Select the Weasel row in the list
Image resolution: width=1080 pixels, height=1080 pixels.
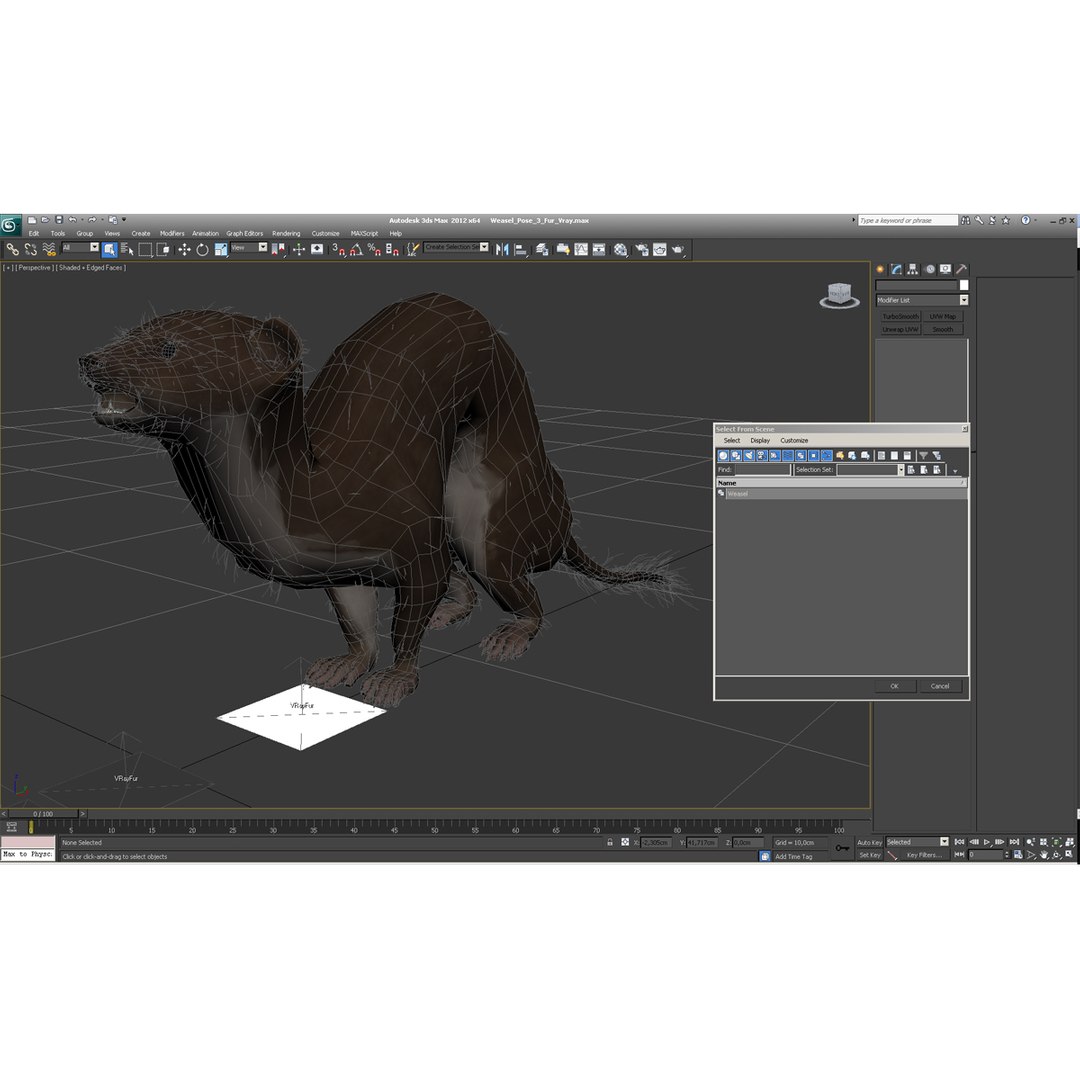(842, 494)
